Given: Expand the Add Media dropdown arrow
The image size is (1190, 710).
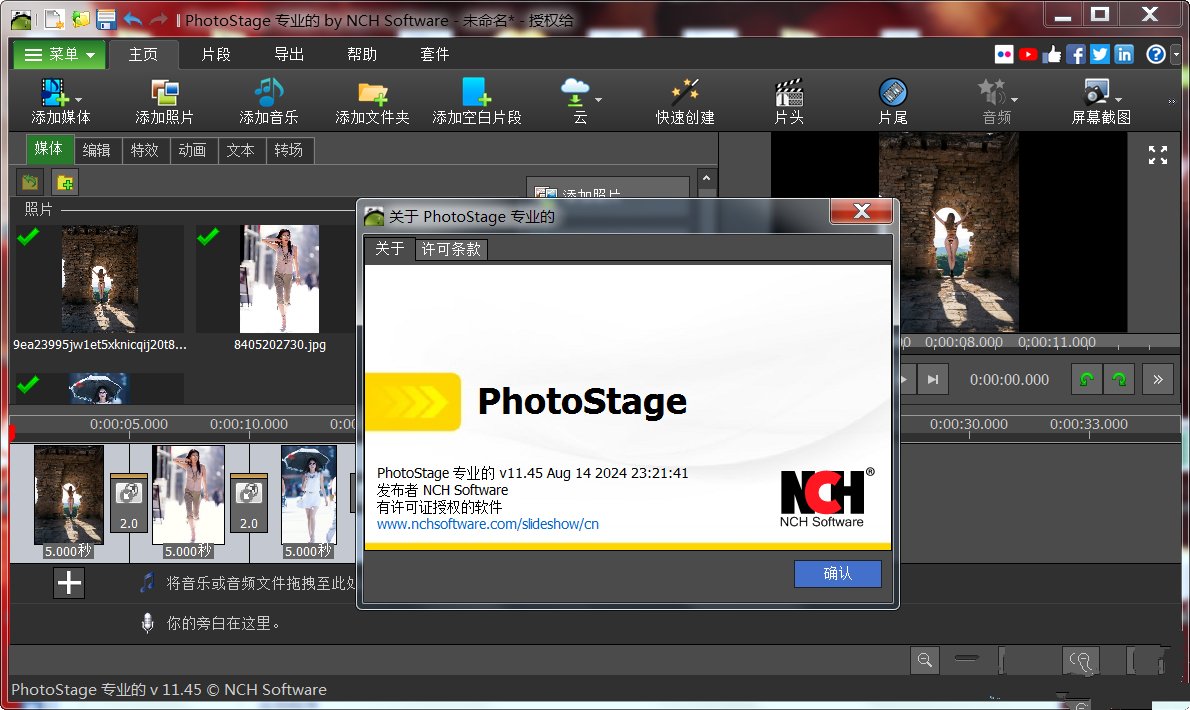Looking at the screenshot, I should [78, 99].
